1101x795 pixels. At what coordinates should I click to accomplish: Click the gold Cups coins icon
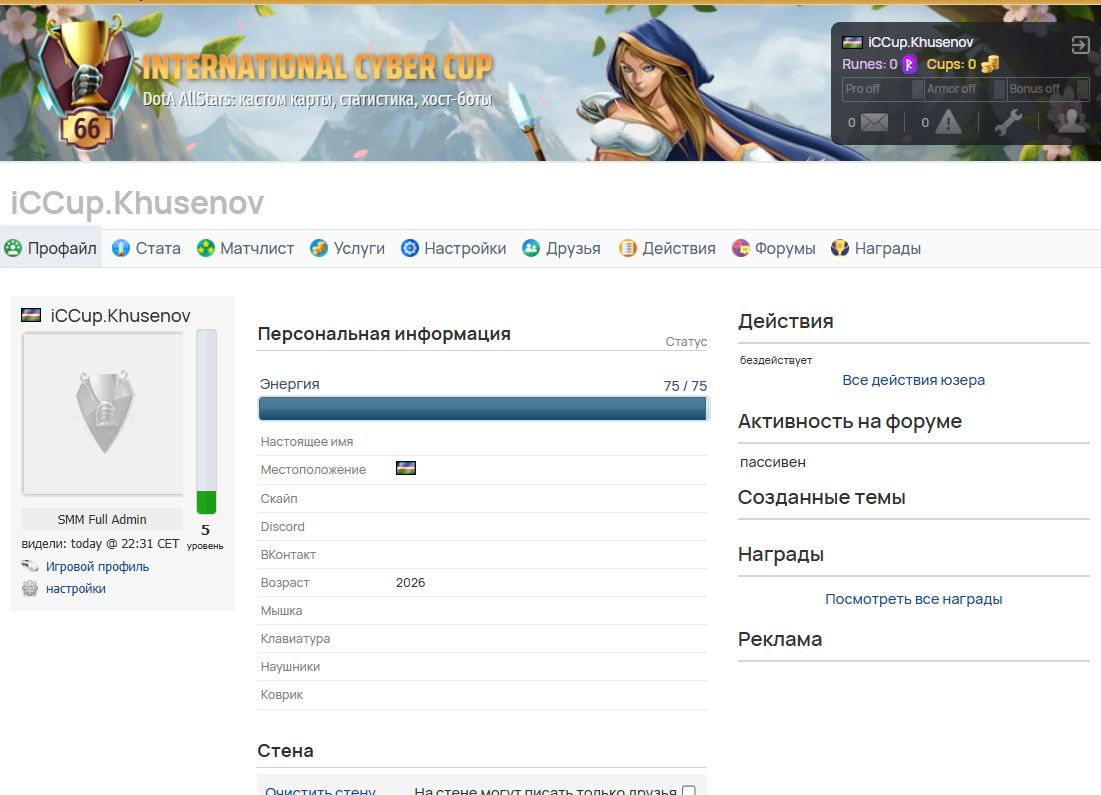pos(990,65)
